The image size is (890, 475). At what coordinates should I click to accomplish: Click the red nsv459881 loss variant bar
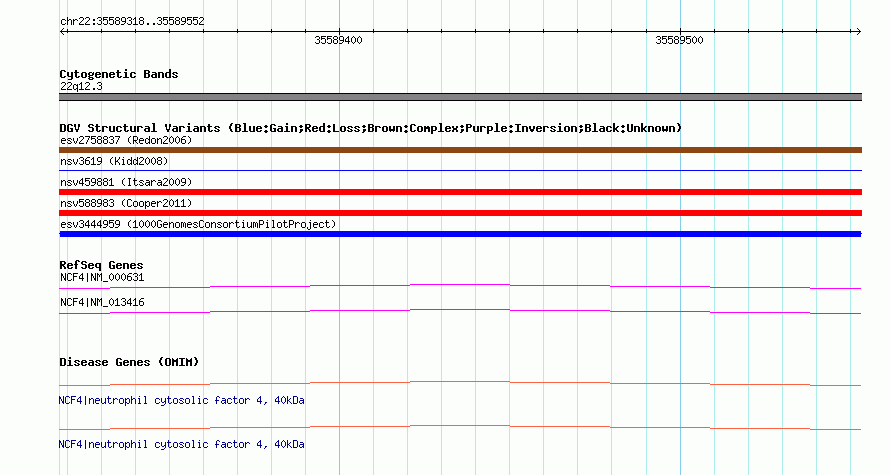pos(460,192)
